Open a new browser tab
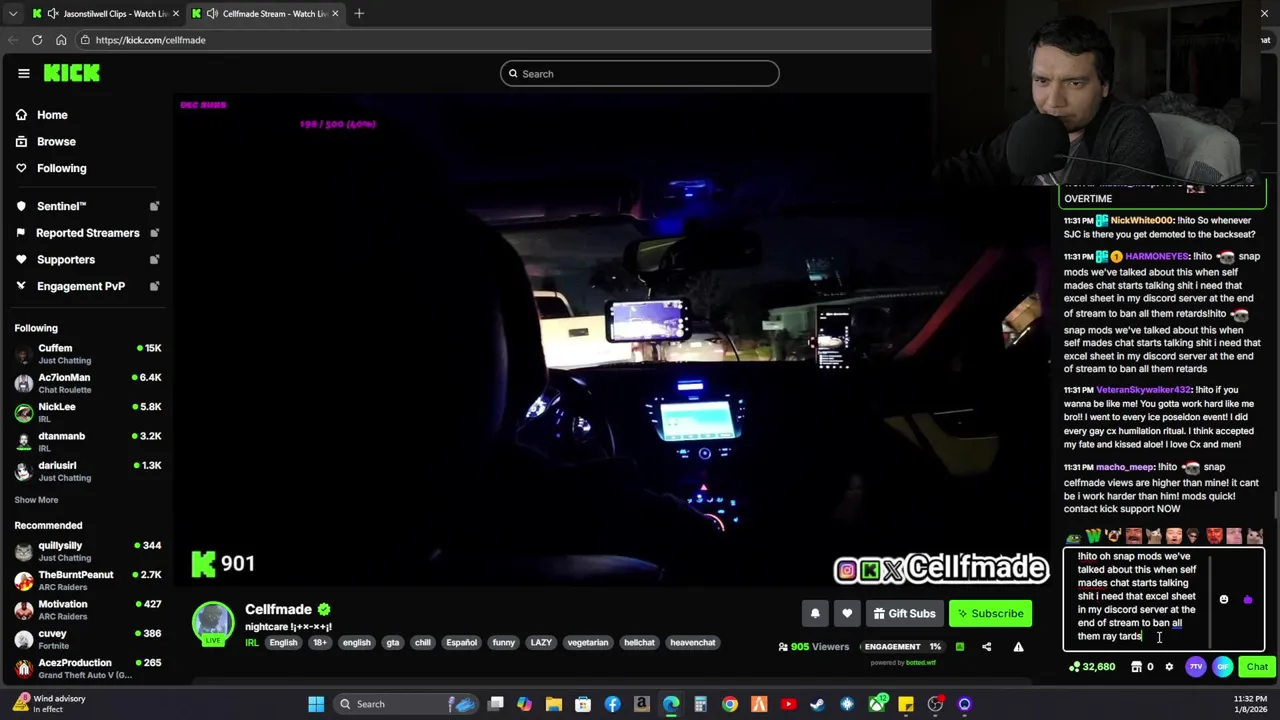Image resolution: width=1280 pixels, height=720 pixels. [359, 13]
